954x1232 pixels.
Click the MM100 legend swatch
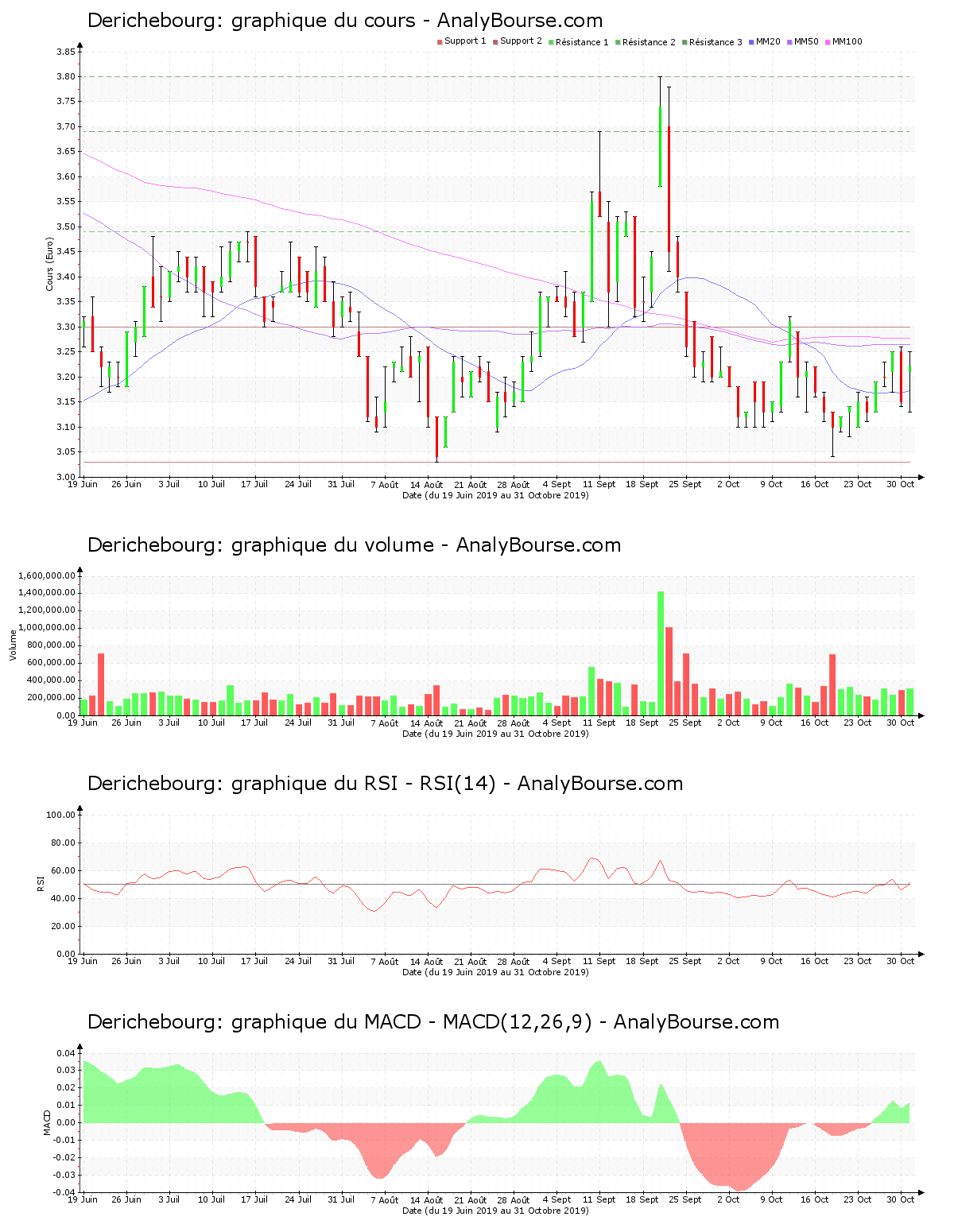(x=828, y=42)
